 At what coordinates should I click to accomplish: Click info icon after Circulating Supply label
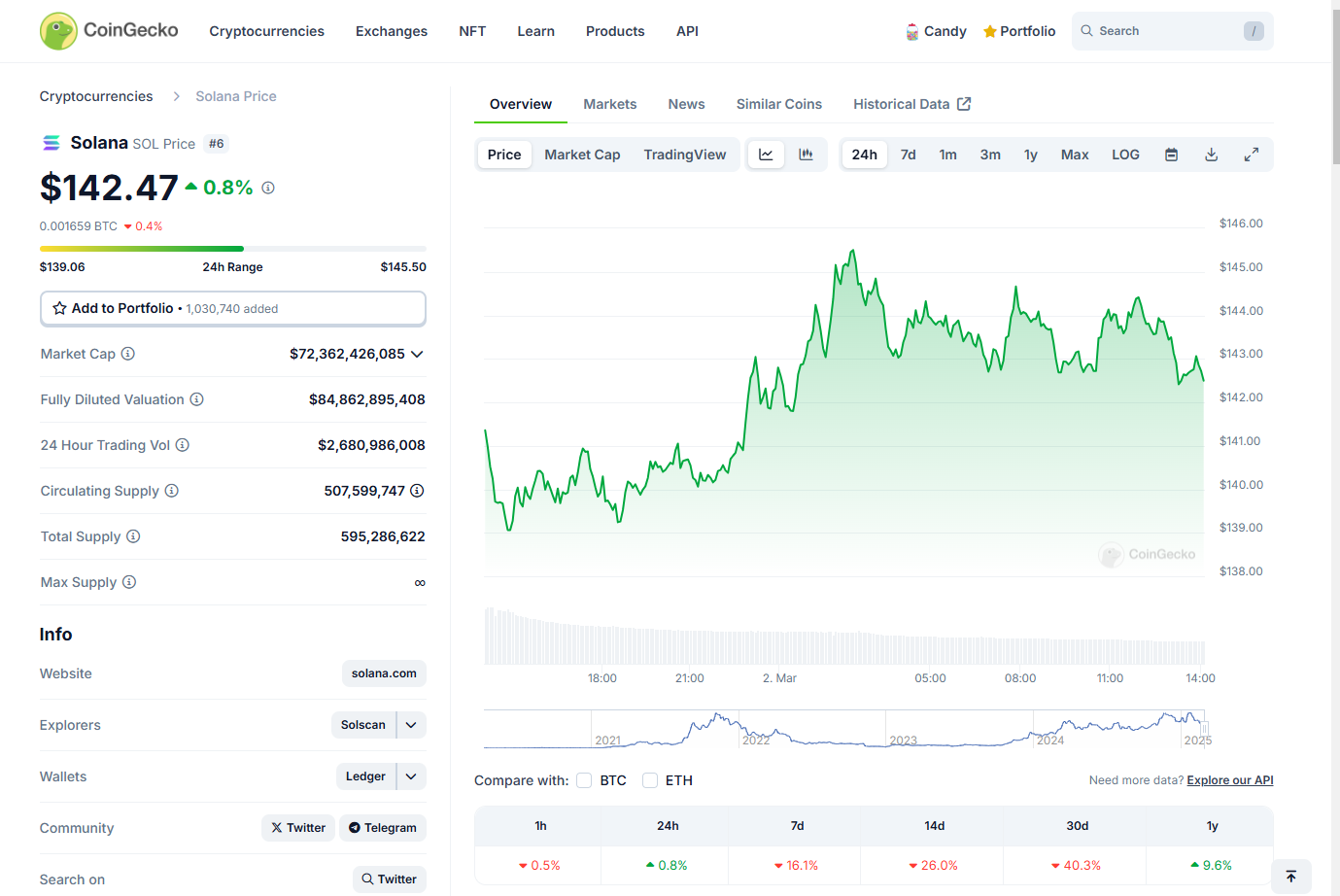coord(172,491)
